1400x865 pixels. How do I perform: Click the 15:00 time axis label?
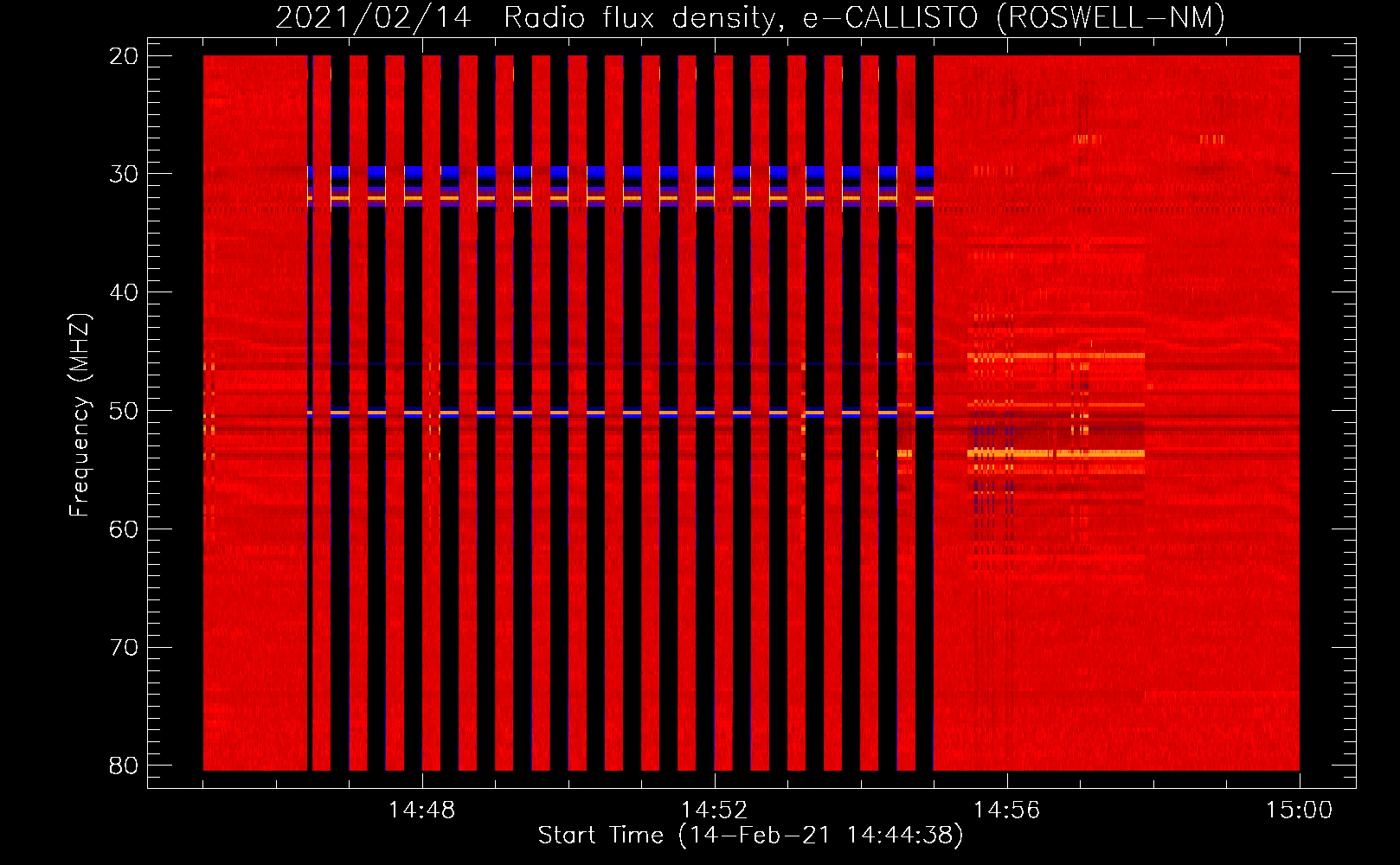pyautogui.click(x=1299, y=811)
